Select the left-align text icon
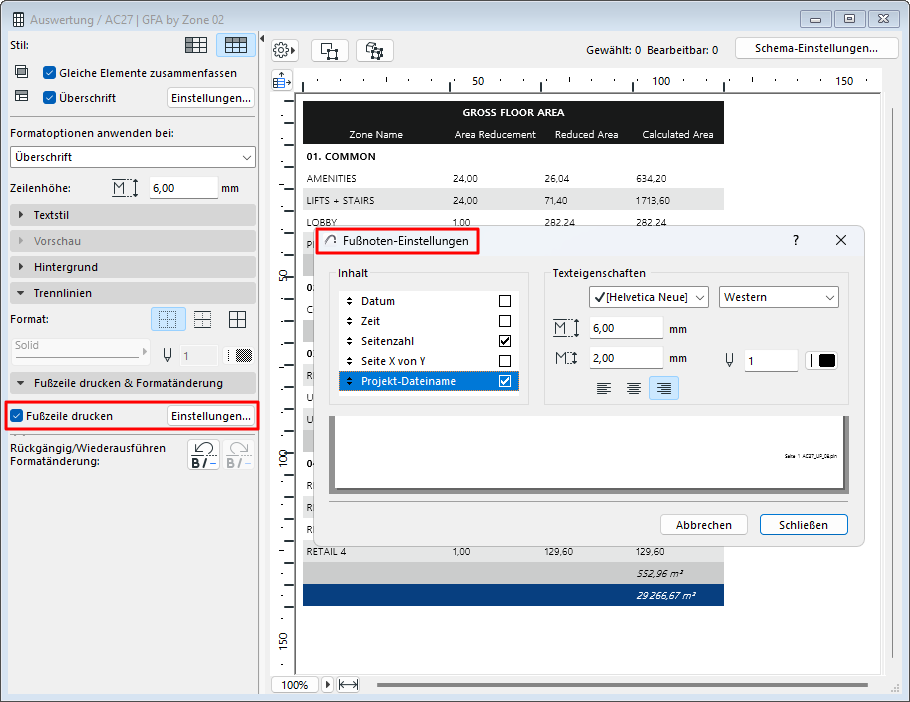 [604, 388]
